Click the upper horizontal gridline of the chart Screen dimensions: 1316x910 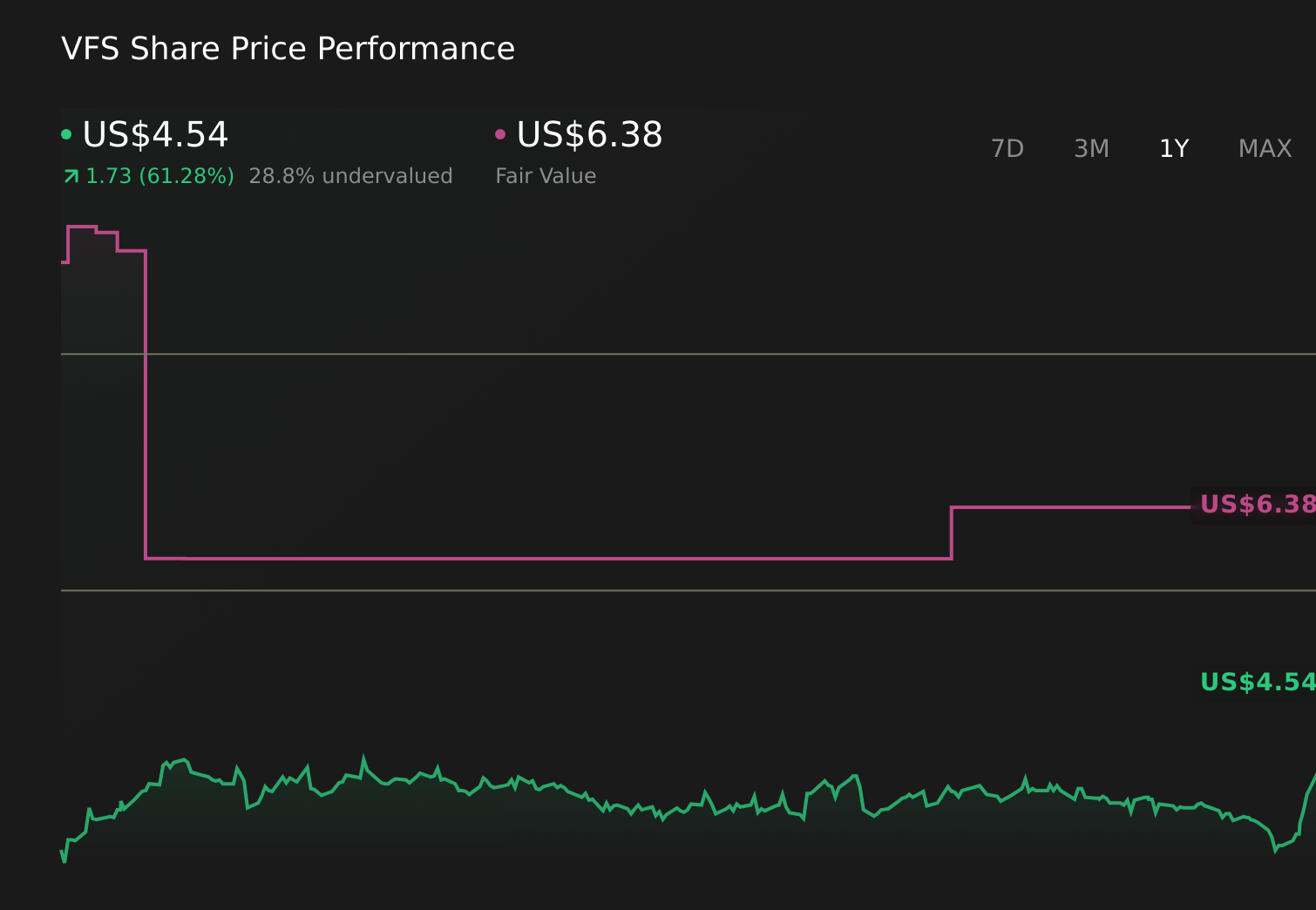[x=610, y=355]
